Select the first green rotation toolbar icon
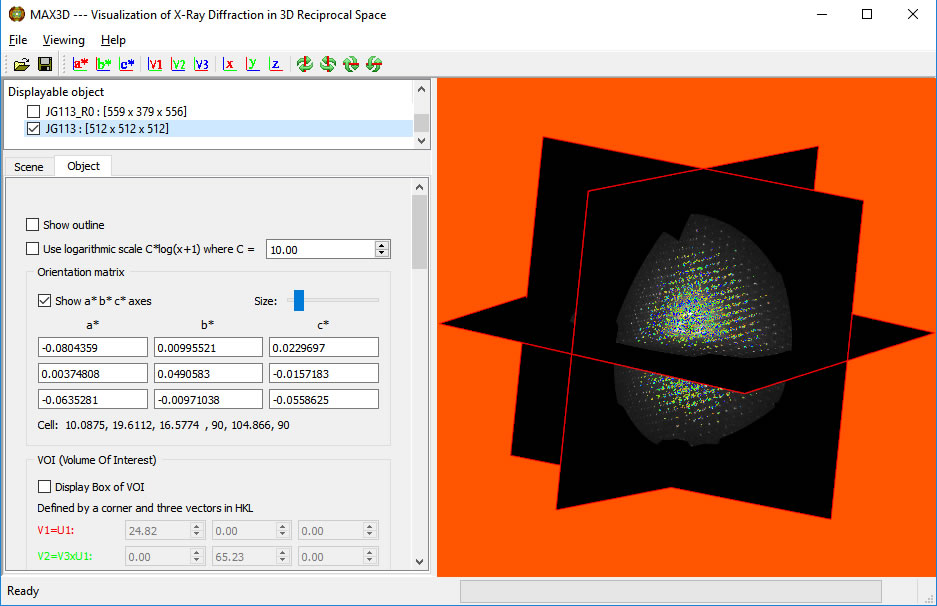Screen dimensions: 937x606 pyautogui.click(x=305, y=64)
